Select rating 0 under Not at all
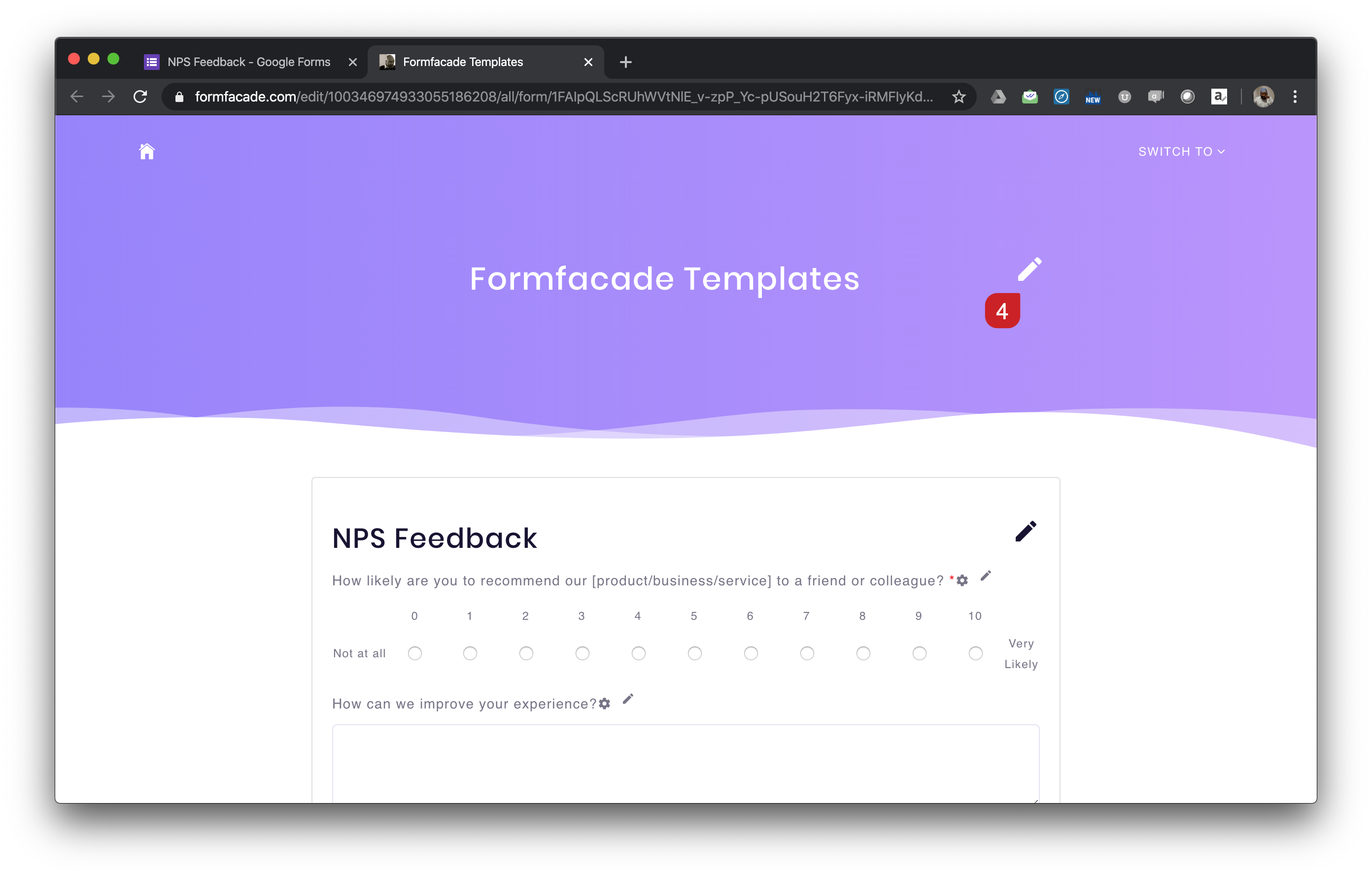The height and width of the screenshot is (876, 1372). pyautogui.click(x=415, y=653)
